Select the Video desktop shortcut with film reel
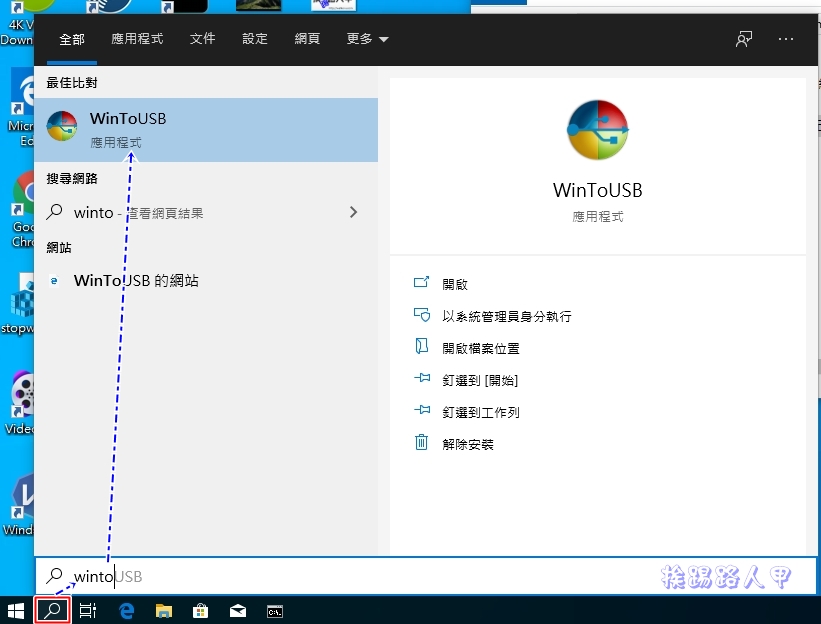 (21, 403)
